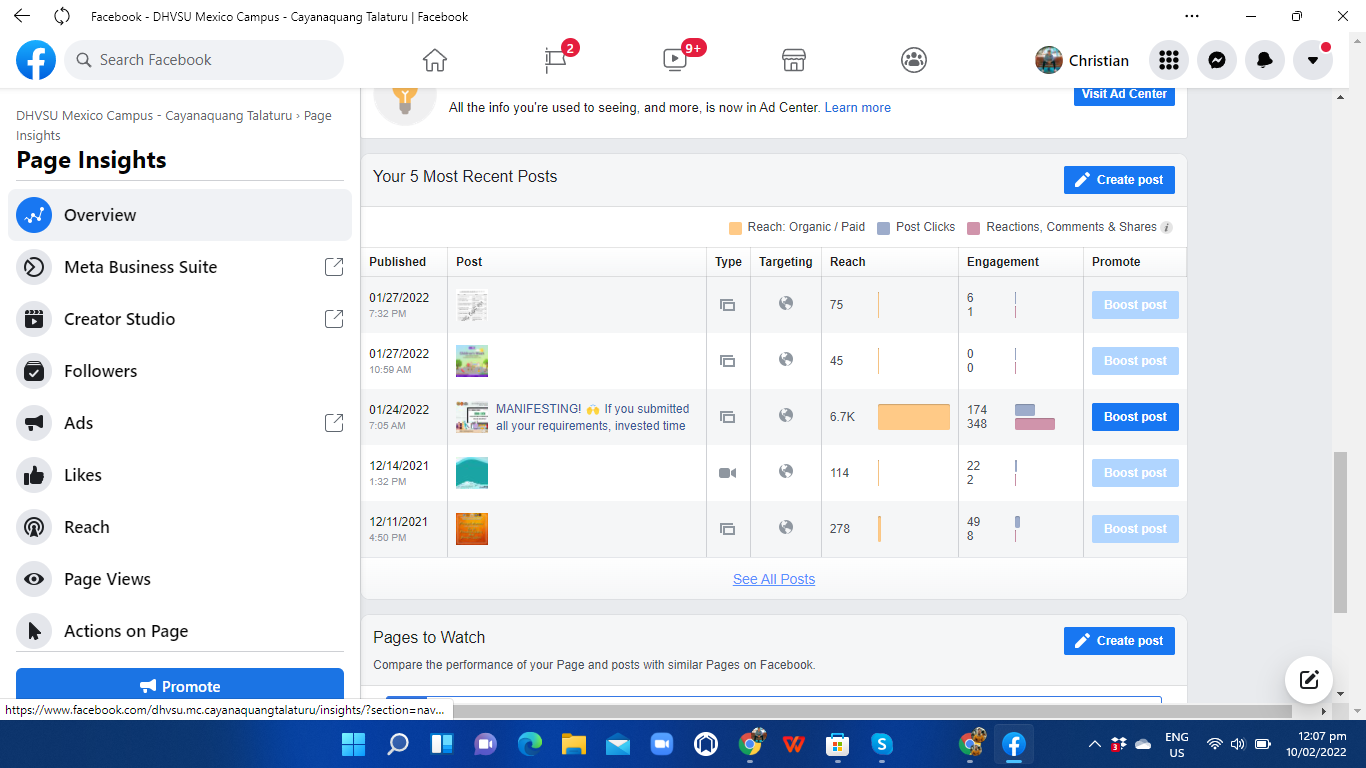Image resolution: width=1366 pixels, height=768 pixels.
Task: Click the orange Reach legend swatch
Action: (736, 228)
